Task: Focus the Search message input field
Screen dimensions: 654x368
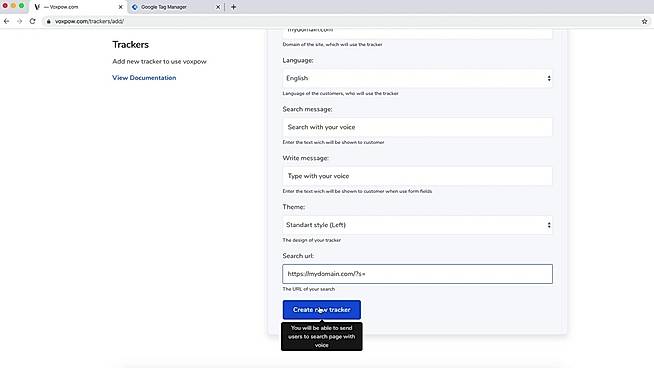Action: point(418,127)
